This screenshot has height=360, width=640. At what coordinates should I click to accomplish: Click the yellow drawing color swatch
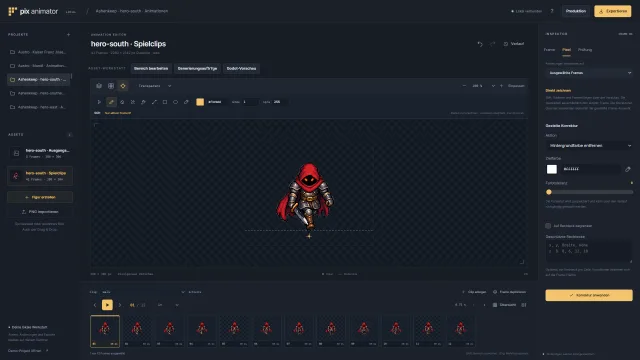[200, 102]
